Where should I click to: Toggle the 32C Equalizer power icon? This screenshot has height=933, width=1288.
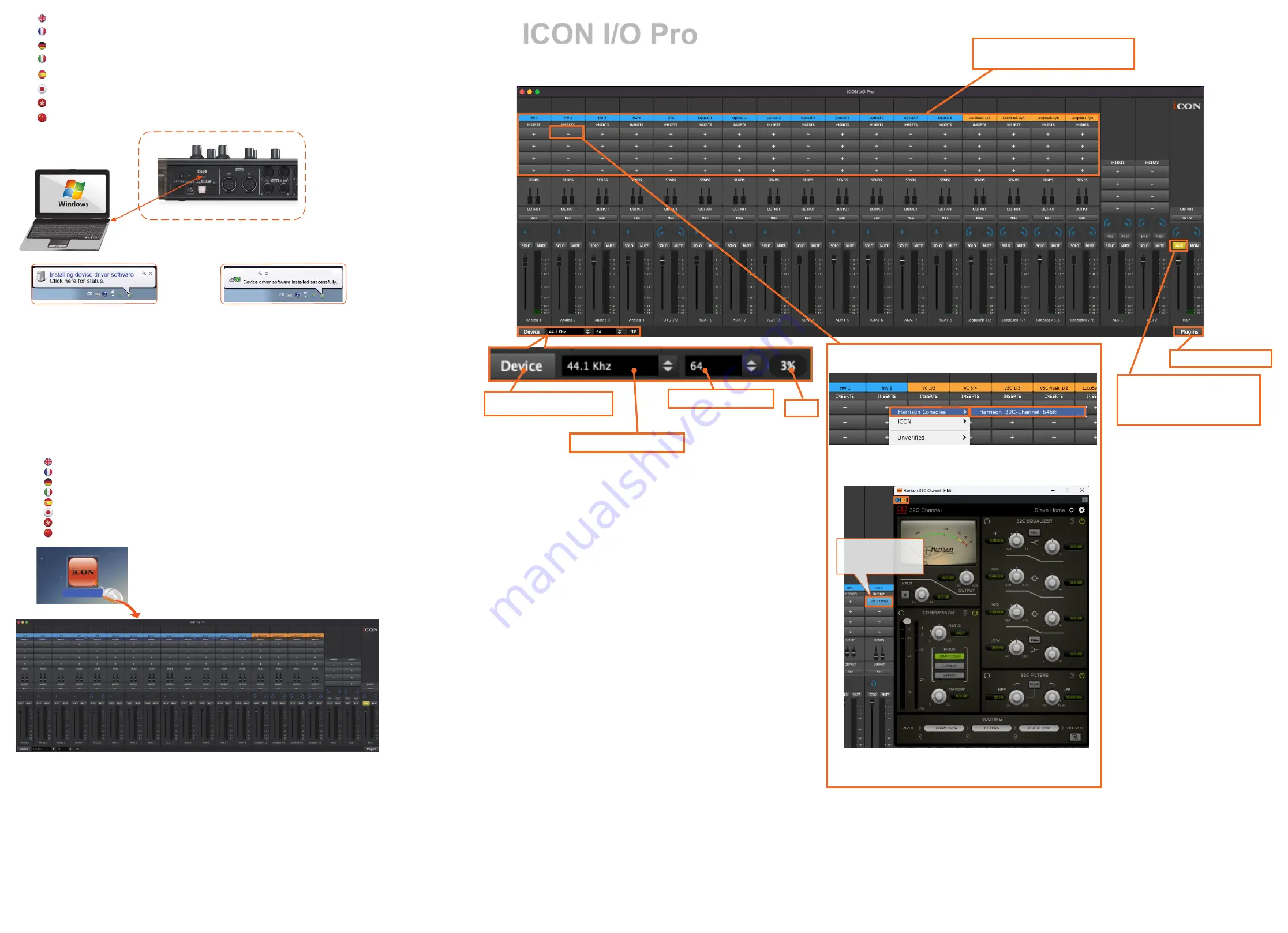click(1082, 521)
